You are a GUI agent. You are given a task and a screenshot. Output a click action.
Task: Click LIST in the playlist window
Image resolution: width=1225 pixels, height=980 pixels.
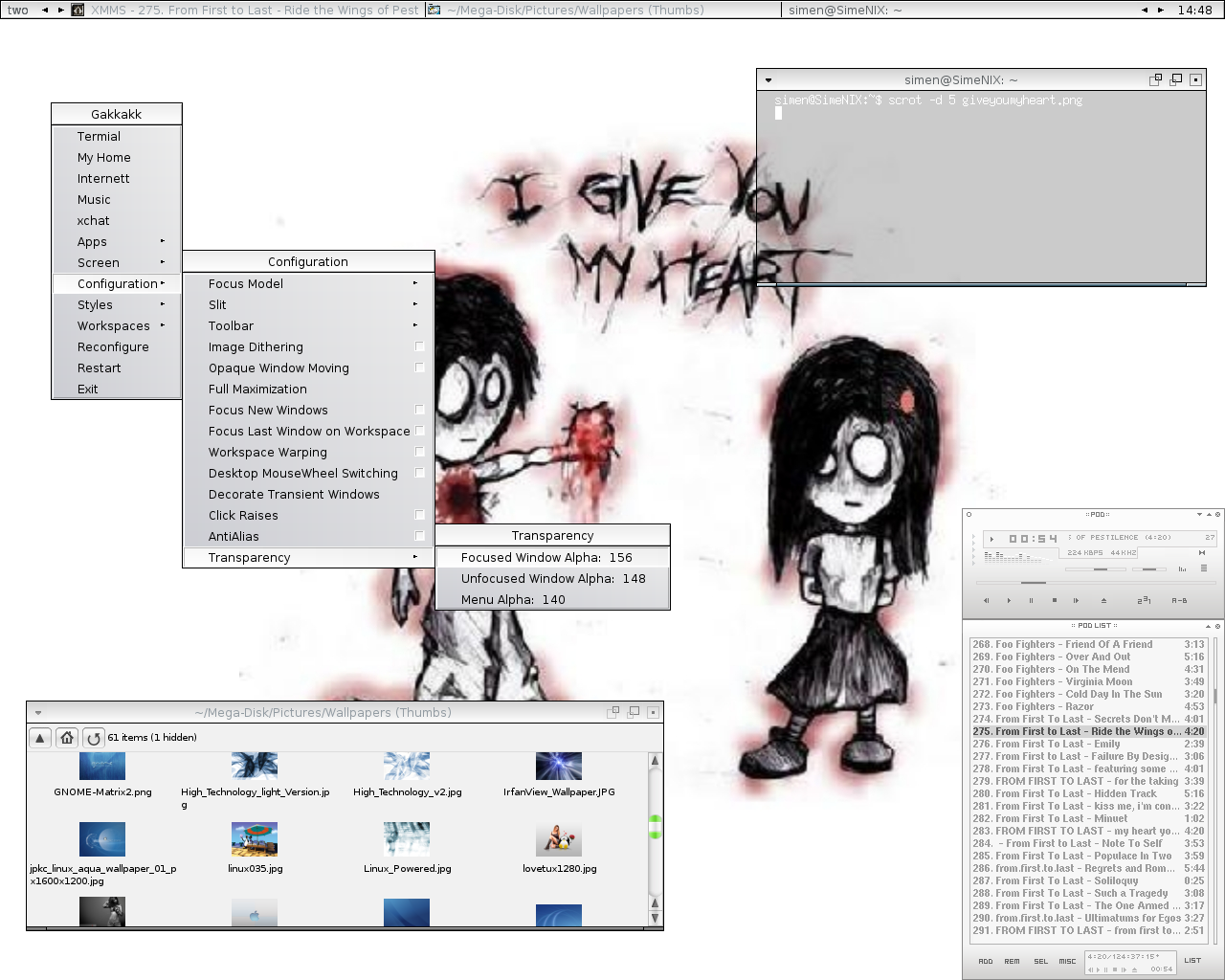(x=1192, y=960)
